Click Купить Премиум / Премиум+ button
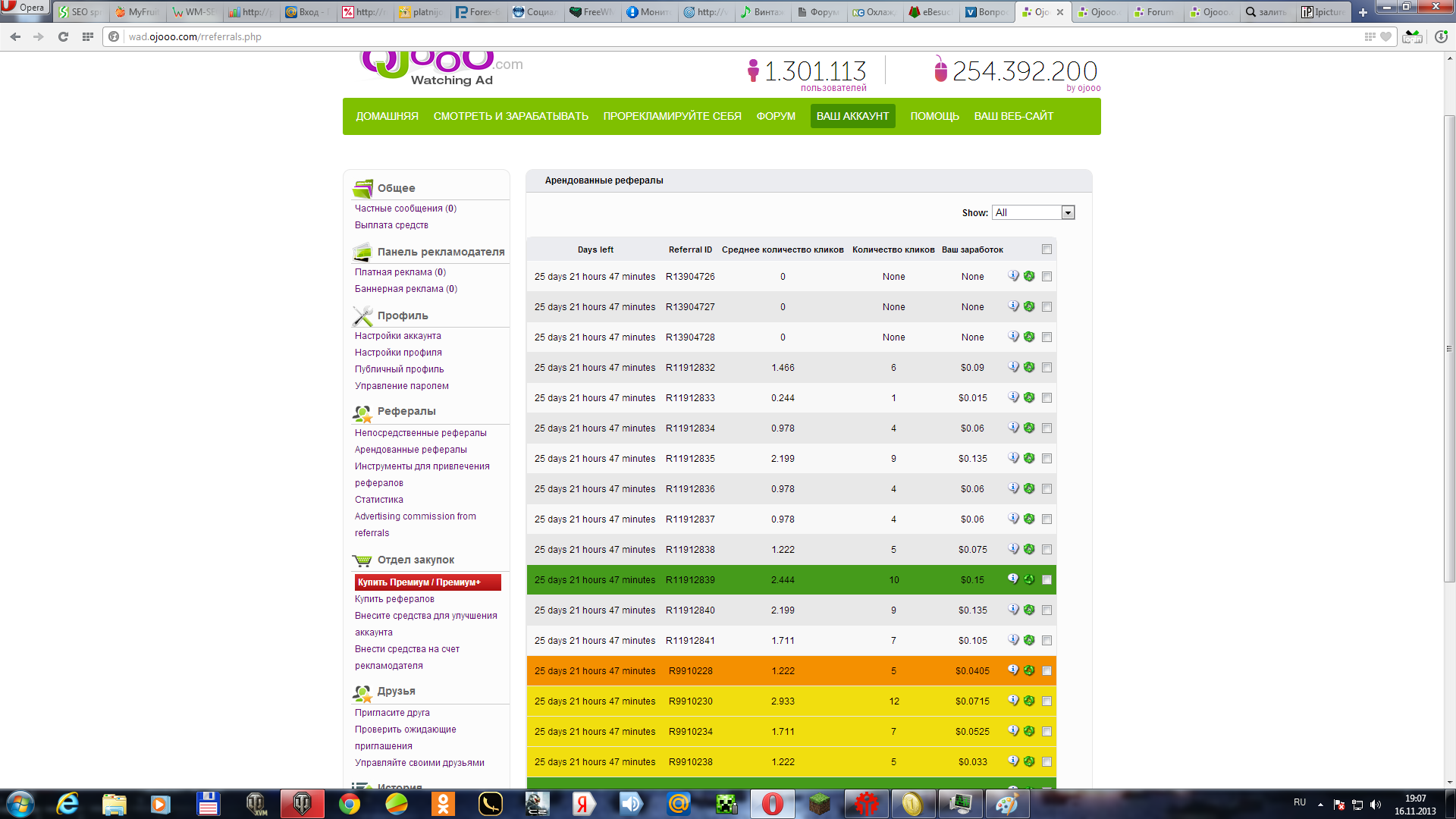 click(x=428, y=582)
